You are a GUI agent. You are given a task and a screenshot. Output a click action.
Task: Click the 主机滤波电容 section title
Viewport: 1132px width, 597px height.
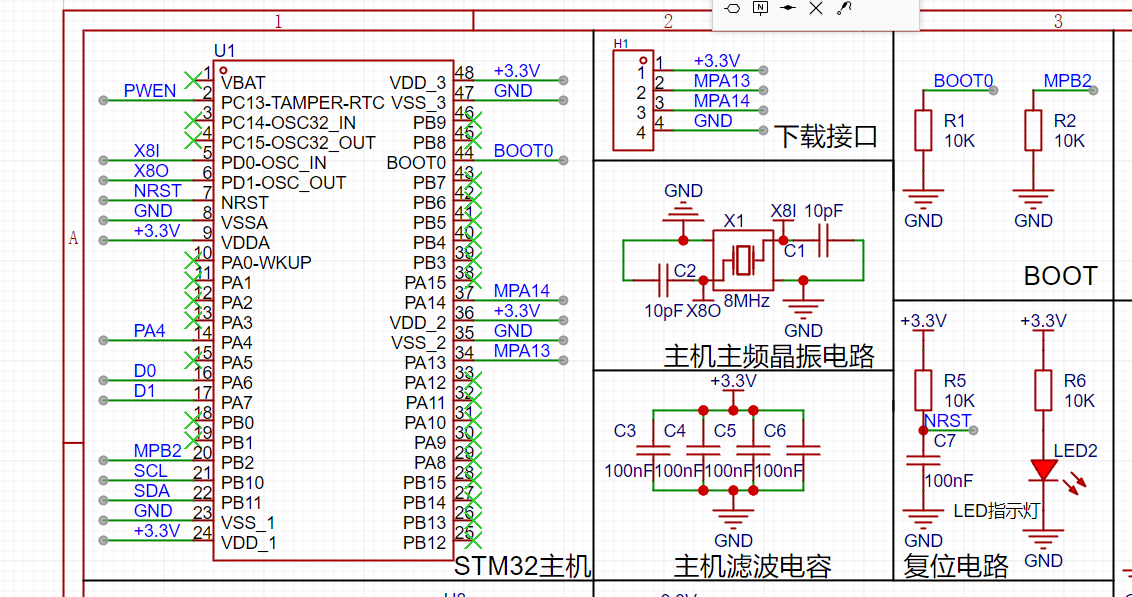click(x=752, y=565)
